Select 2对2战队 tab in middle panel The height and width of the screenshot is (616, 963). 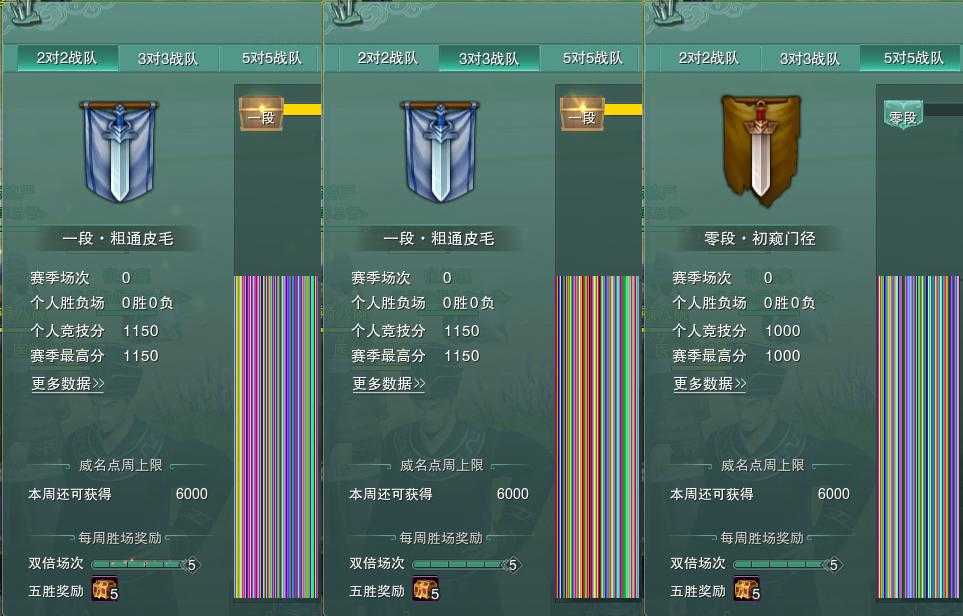pyautogui.click(x=388, y=58)
